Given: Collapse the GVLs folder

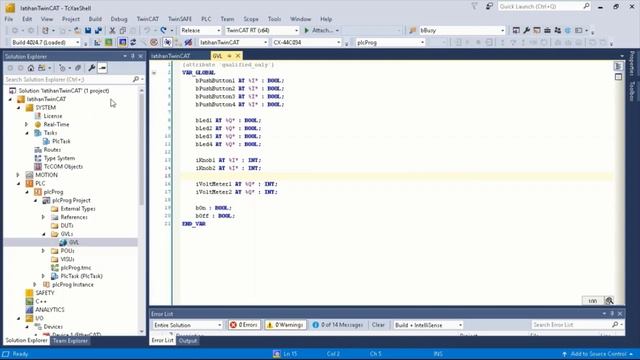Looking at the screenshot, I should click(43, 234).
